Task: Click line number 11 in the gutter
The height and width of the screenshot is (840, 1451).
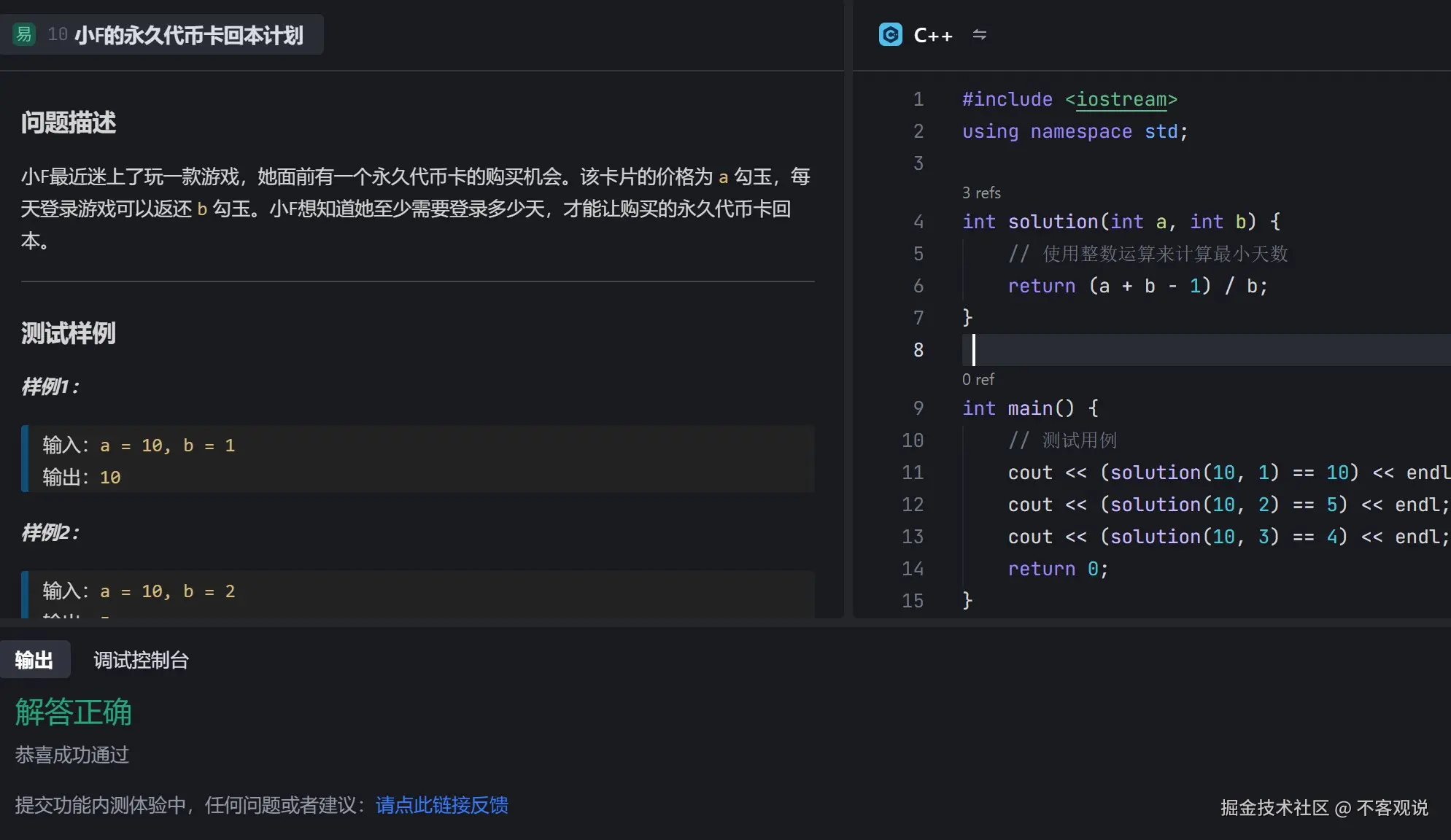Action: click(913, 472)
